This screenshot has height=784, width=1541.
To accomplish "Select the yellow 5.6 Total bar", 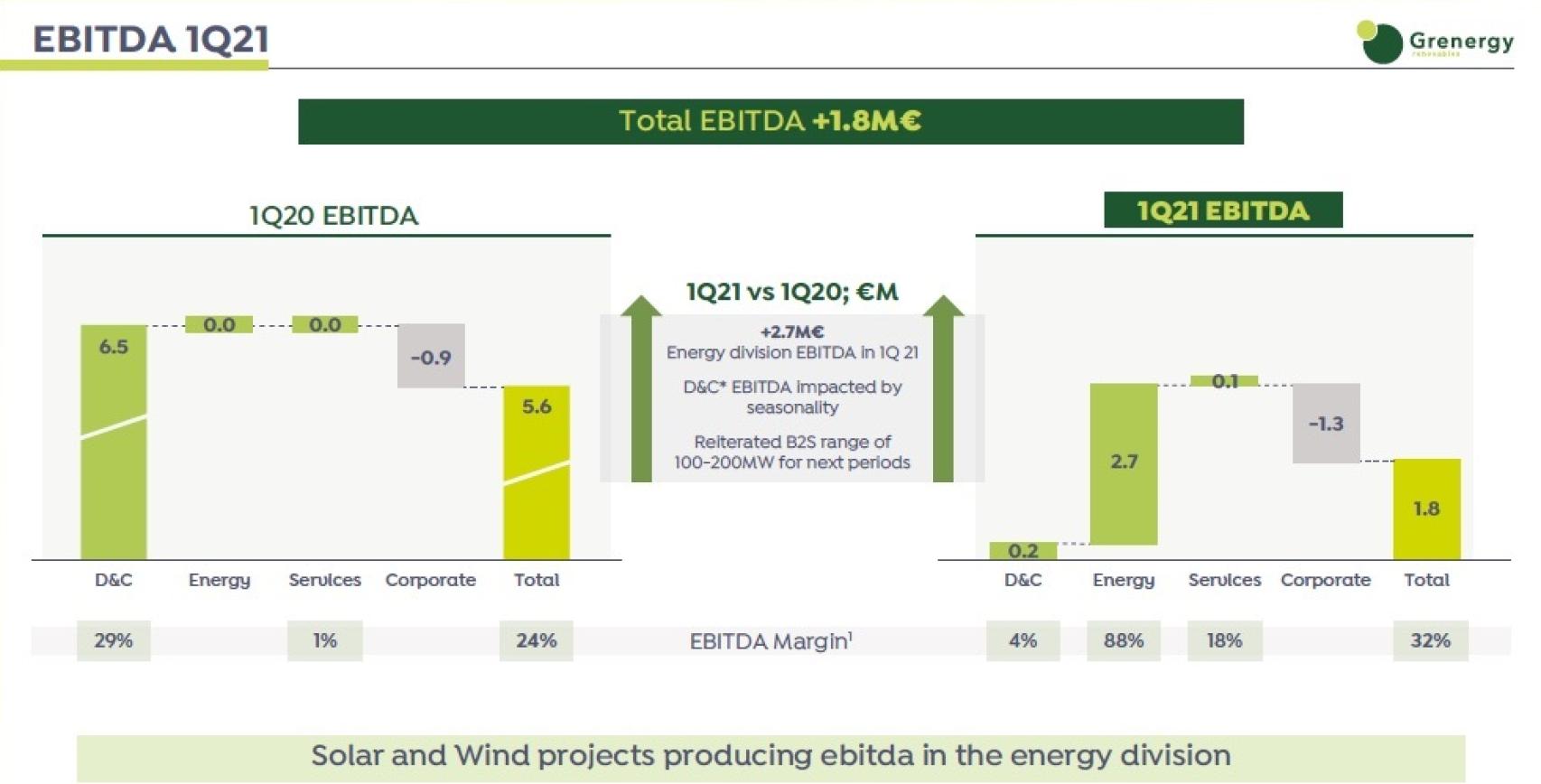I will coord(537,472).
